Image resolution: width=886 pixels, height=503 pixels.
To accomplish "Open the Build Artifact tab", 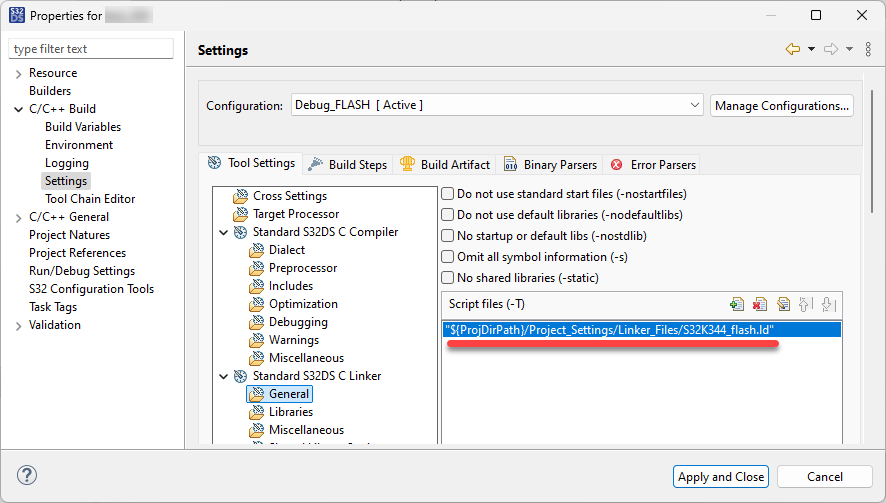I will (445, 164).
